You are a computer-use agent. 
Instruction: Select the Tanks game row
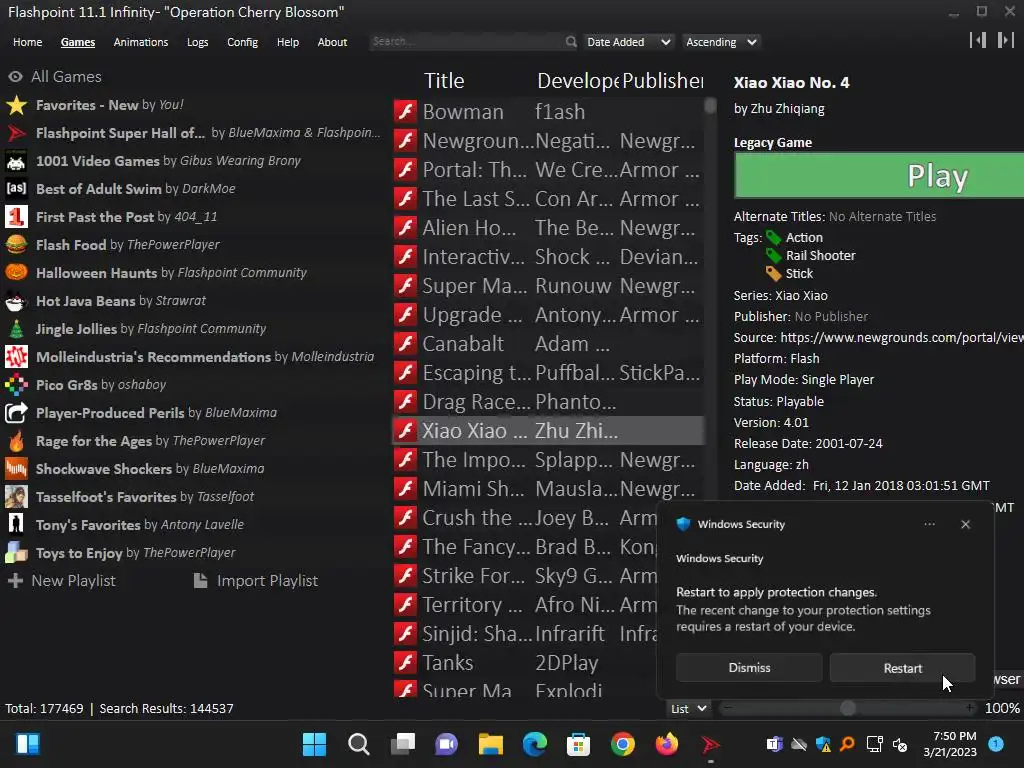(x=524, y=662)
